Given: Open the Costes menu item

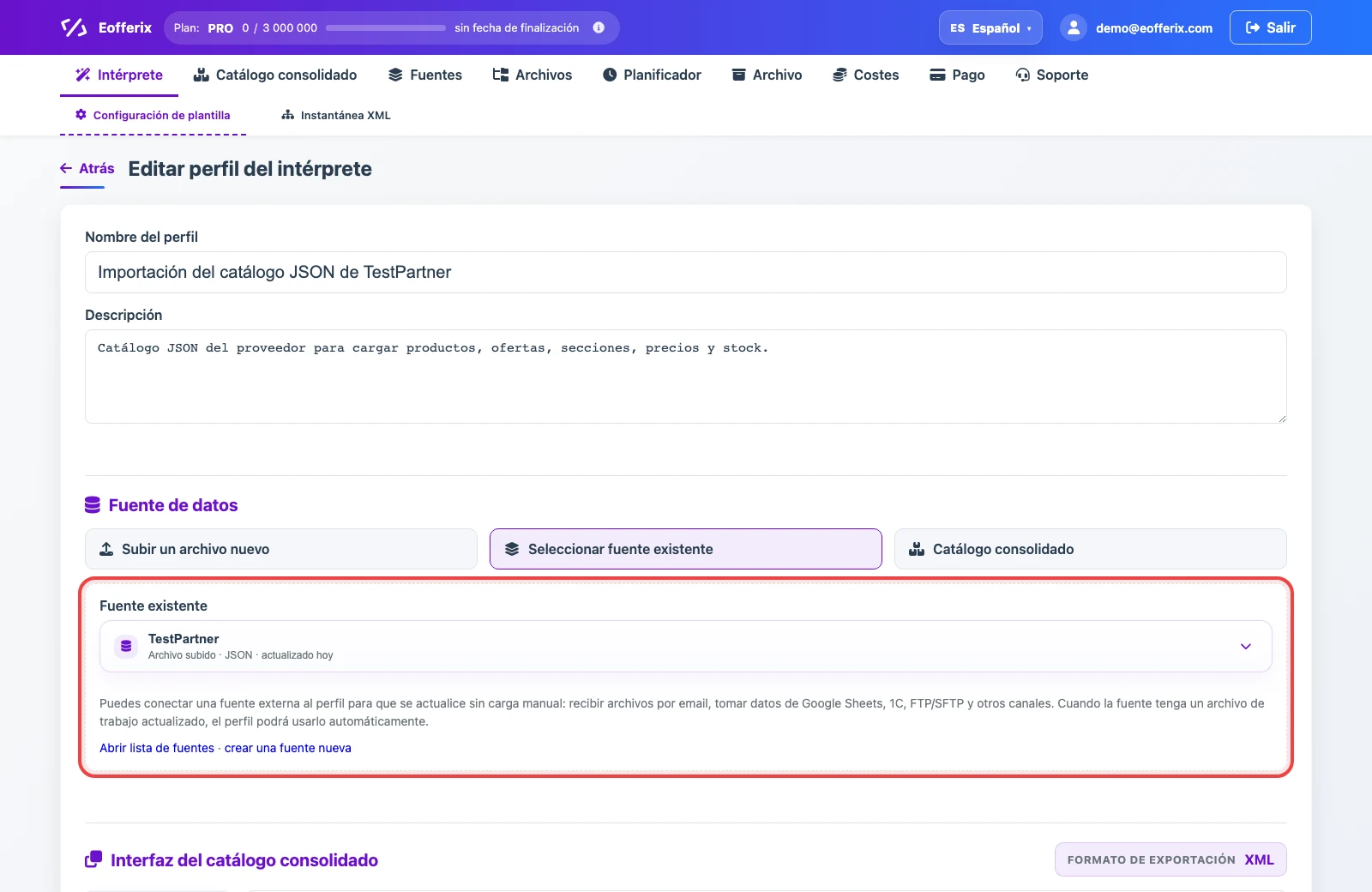Looking at the screenshot, I should (865, 75).
